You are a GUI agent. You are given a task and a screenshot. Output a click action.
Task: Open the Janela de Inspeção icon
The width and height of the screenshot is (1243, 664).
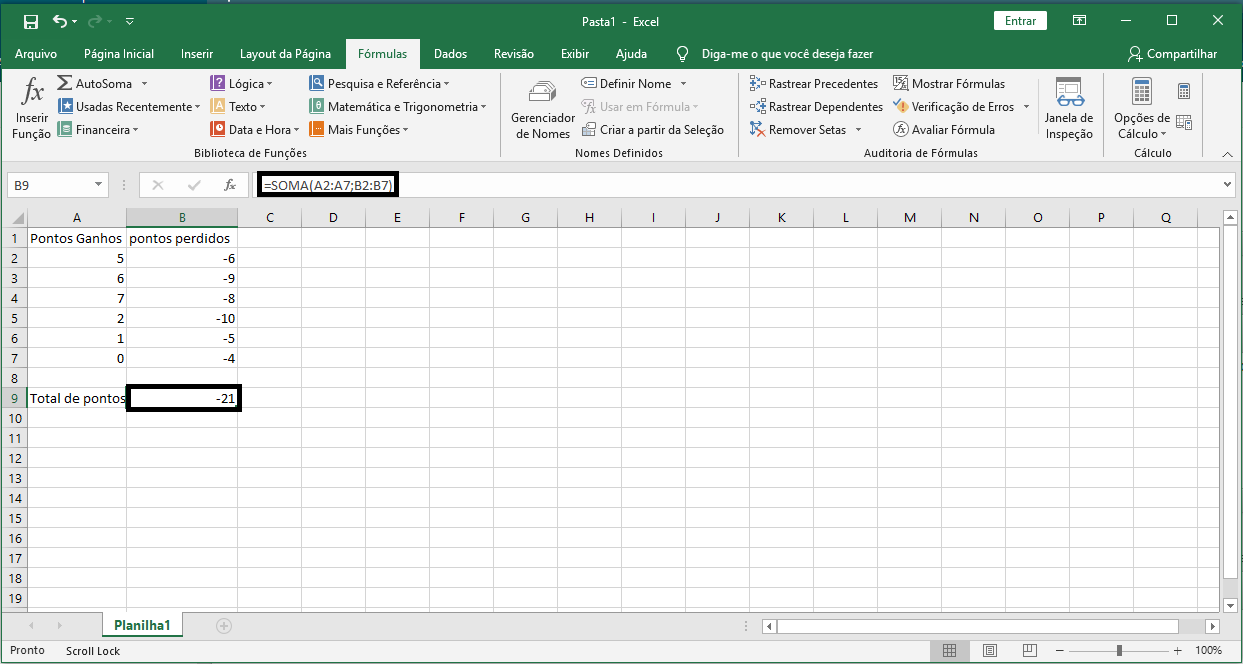tap(1069, 93)
